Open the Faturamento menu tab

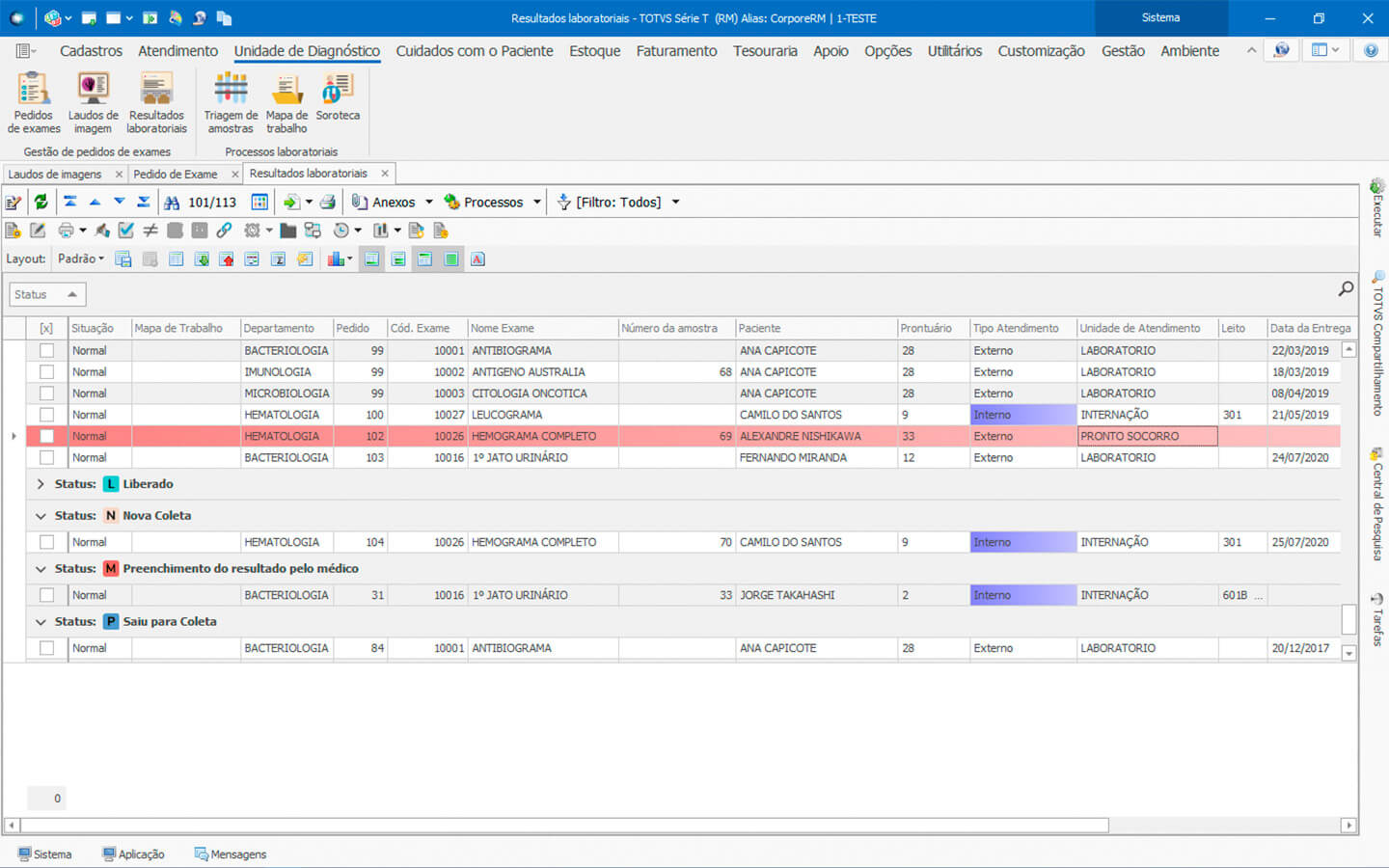click(x=676, y=51)
